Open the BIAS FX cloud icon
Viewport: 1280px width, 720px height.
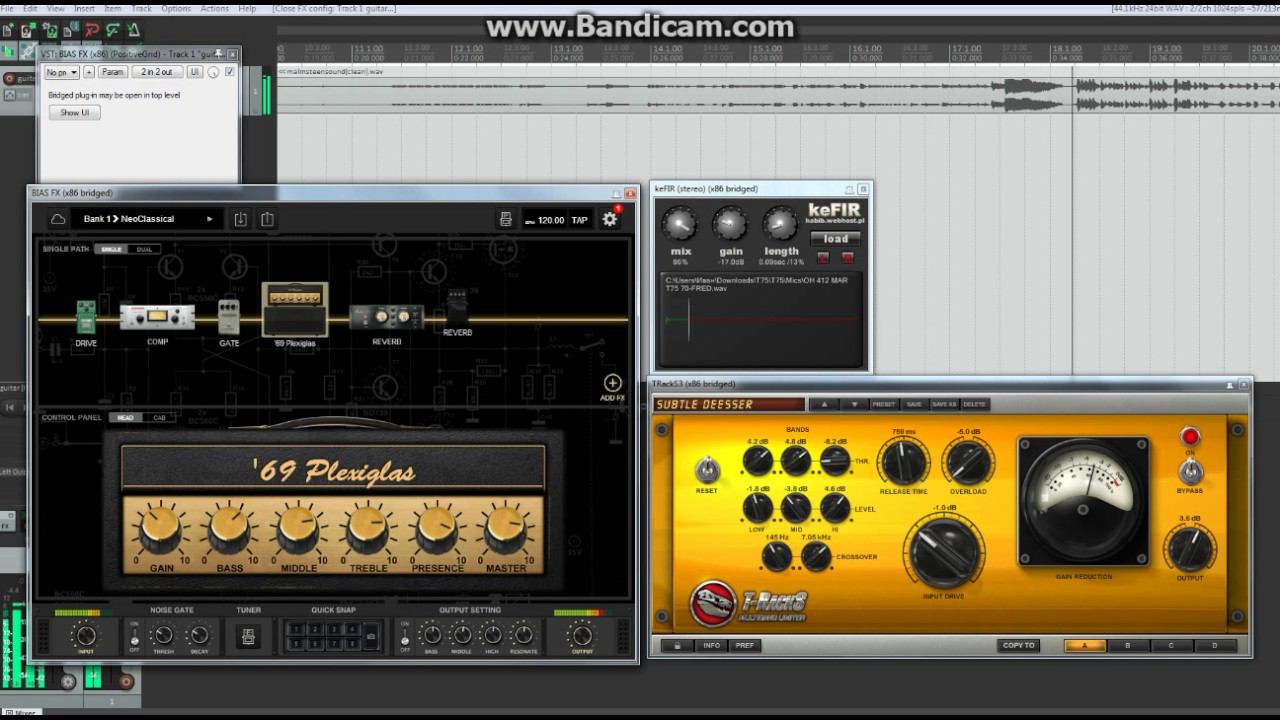(x=58, y=219)
